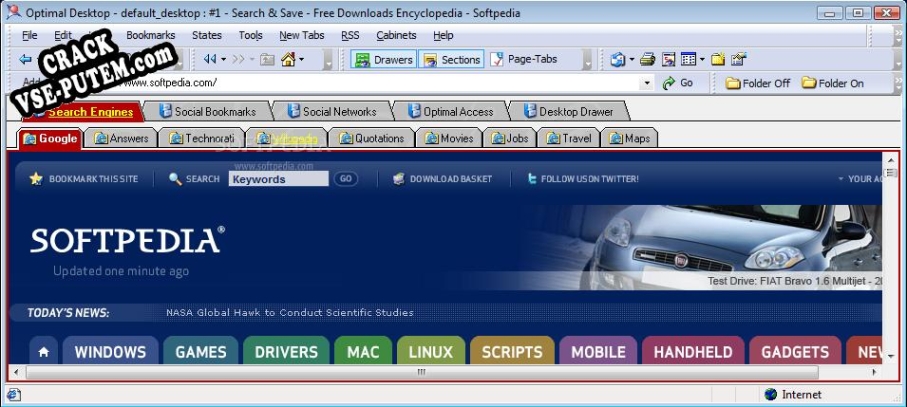Click the Twitter bird icon
Viewport: 907px width, 407px height.
532,179
